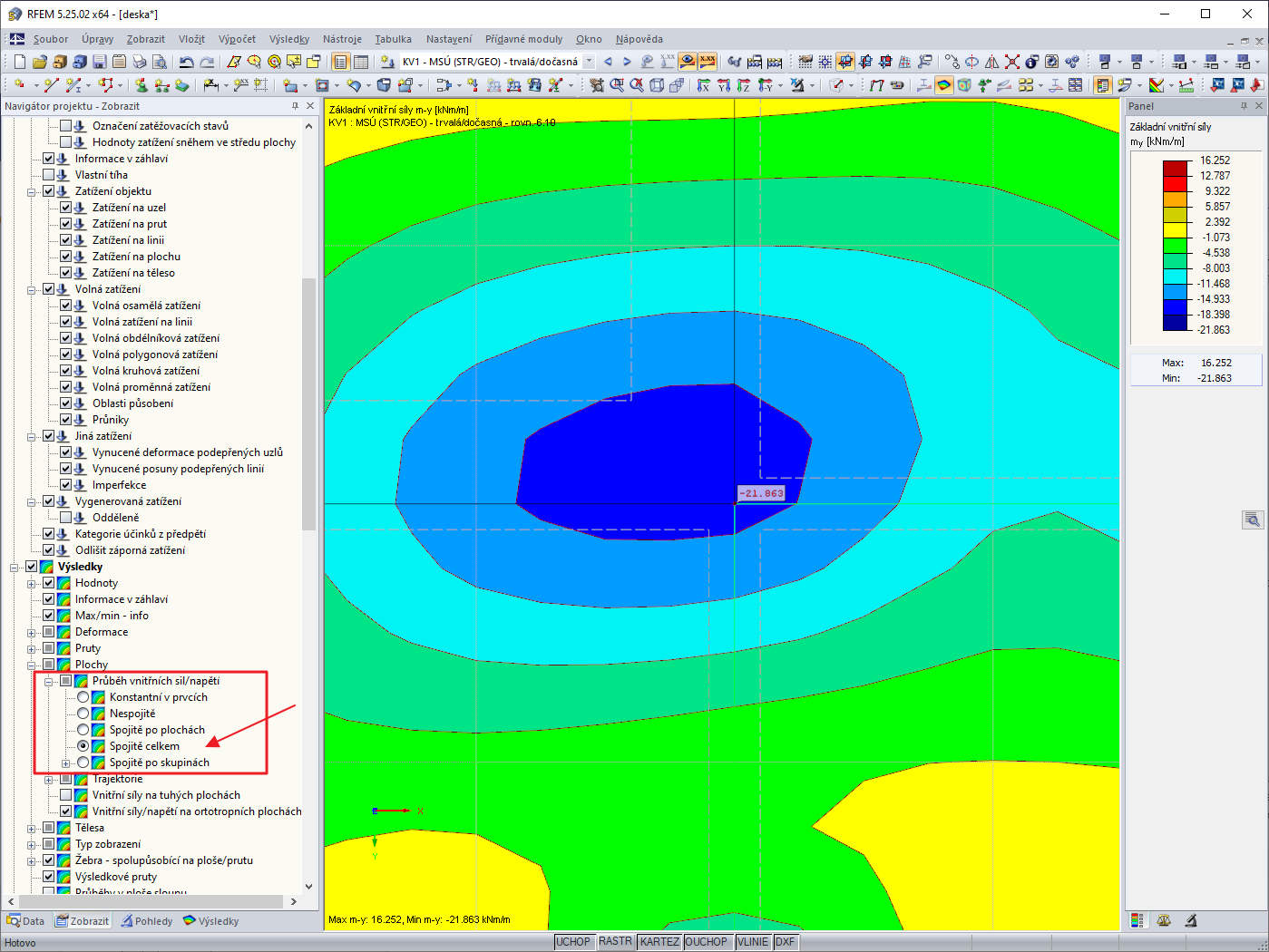Open the Výpočet menu
Image resolution: width=1269 pixels, height=952 pixels.
(x=237, y=39)
